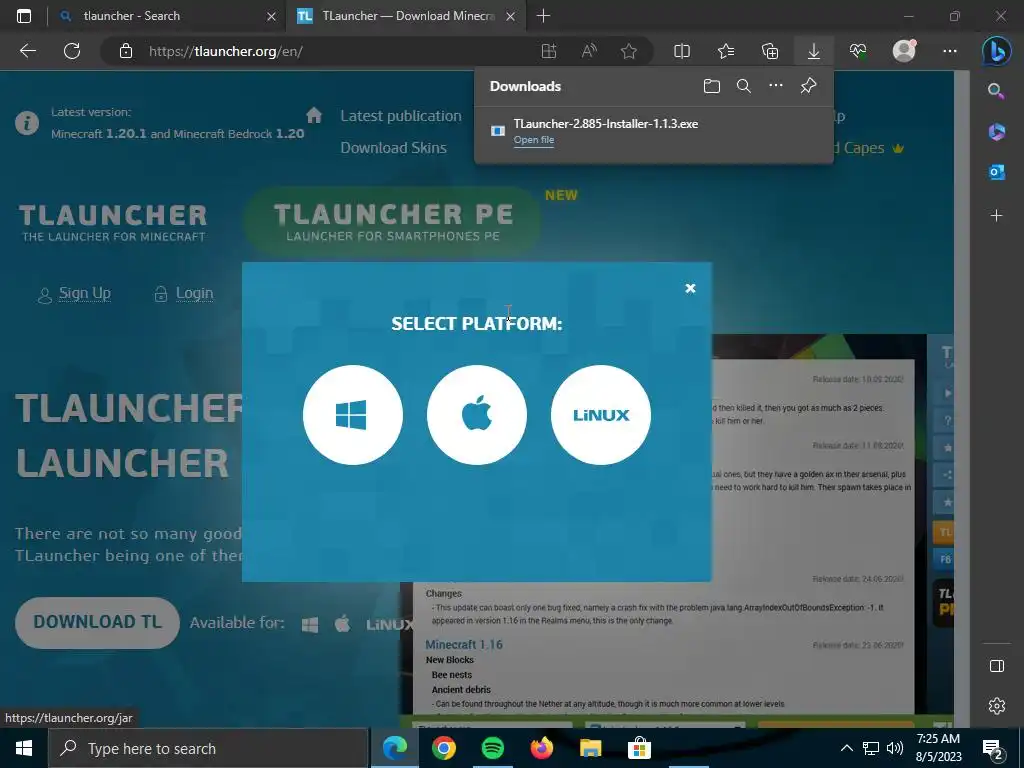Open Chrome from the taskbar
Image resolution: width=1024 pixels, height=768 pixels.
(443, 748)
